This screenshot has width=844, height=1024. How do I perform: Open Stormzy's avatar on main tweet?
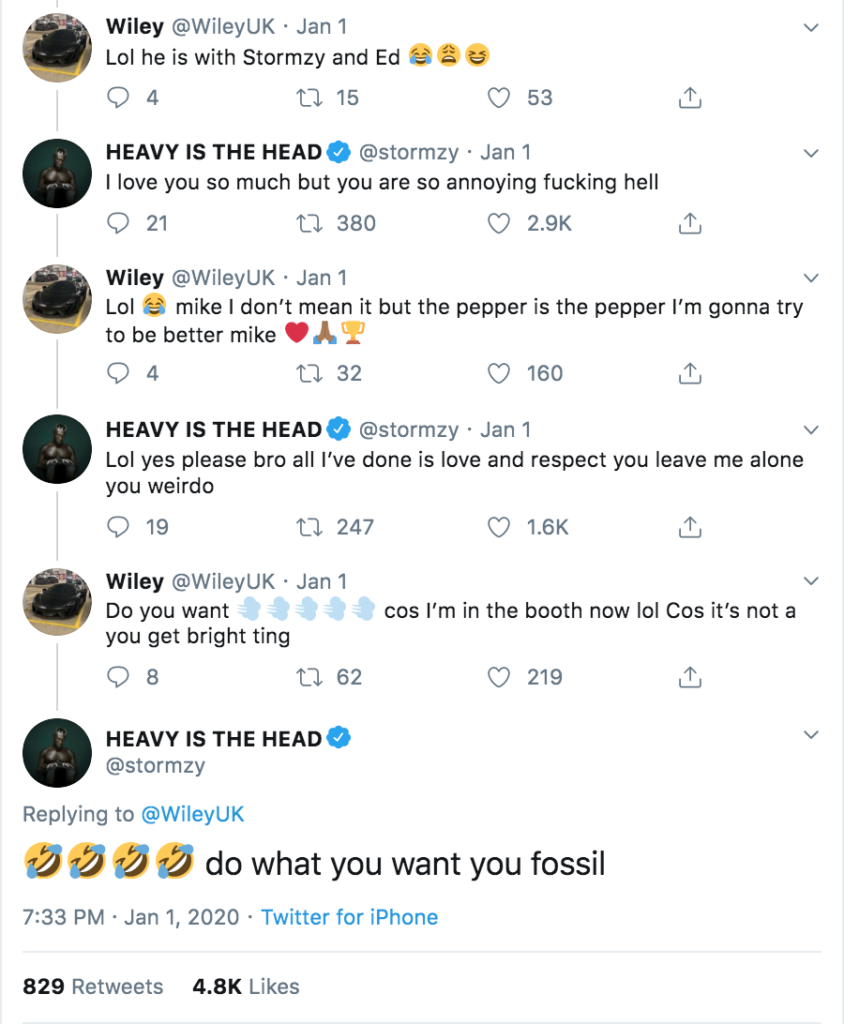[x=57, y=753]
